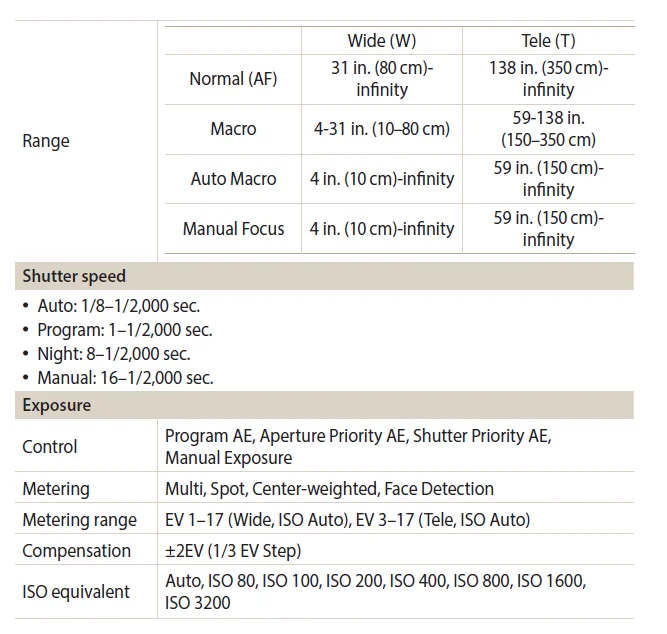Click the Compensation row label

76,551
